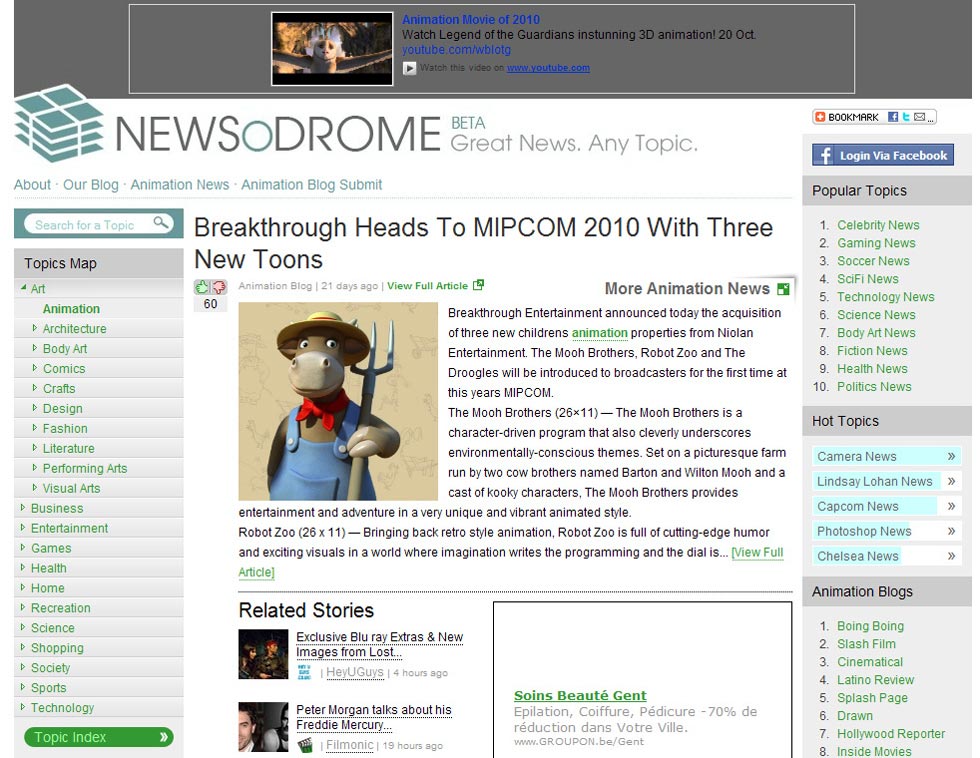This screenshot has height=758, width=980.
Task: Open the About page
Action: click(32, 185)
